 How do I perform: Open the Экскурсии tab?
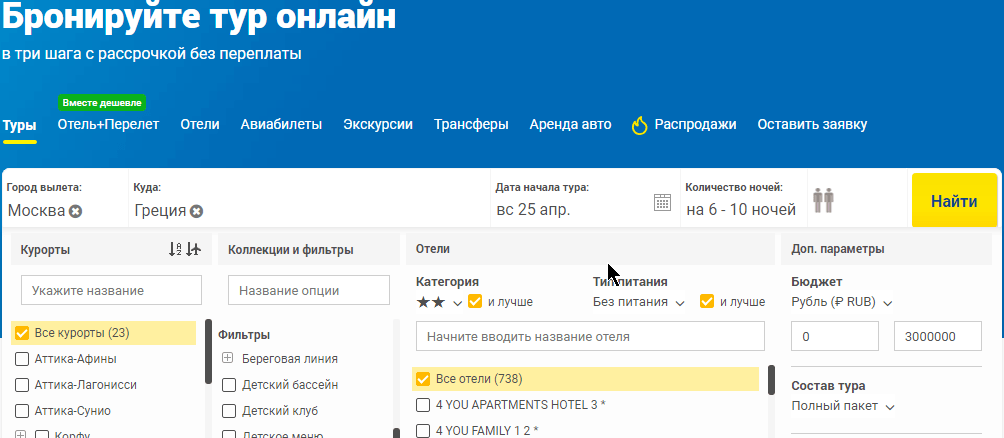[378, 124]
